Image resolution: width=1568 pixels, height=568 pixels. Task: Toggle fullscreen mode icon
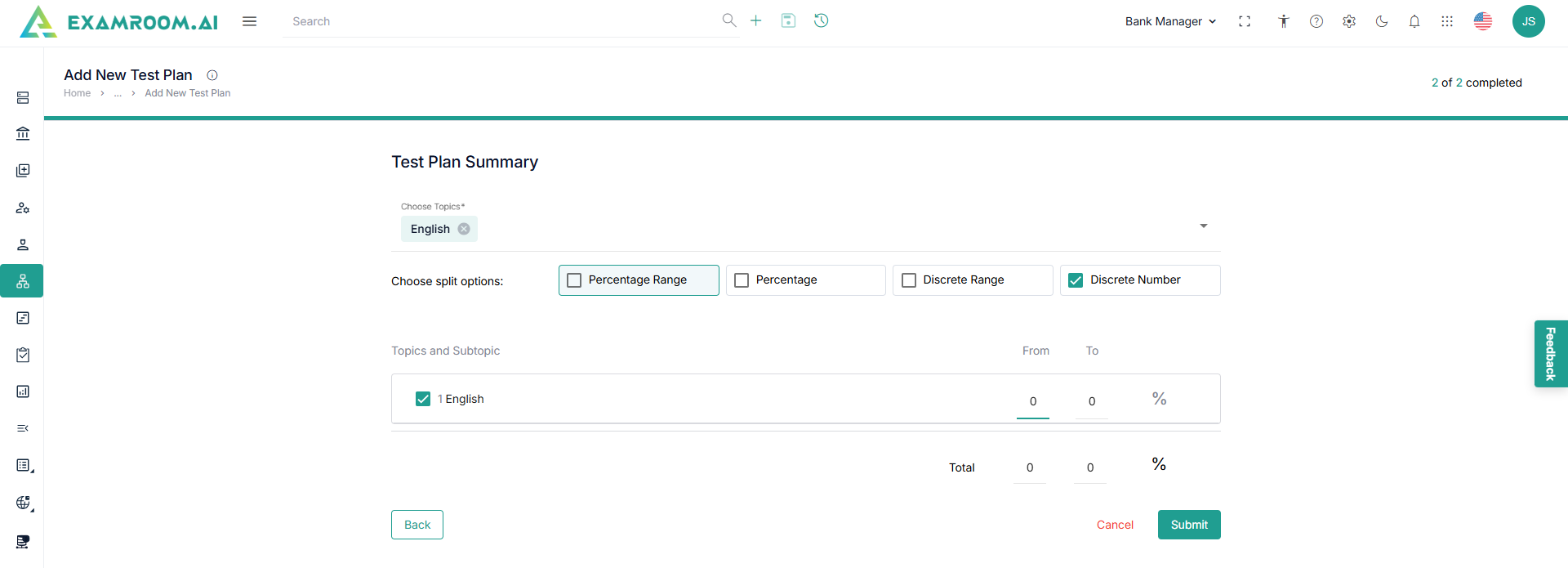click(1245, 21)
